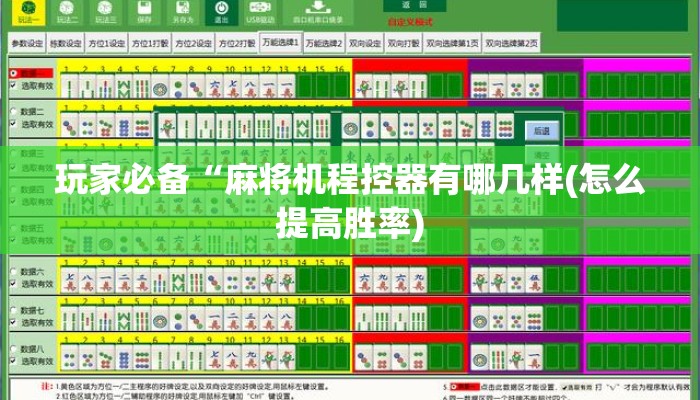This screenshot has height=400, width=700.
Task: Switch to the 参数设定 tab
Action: coord(27,43)
